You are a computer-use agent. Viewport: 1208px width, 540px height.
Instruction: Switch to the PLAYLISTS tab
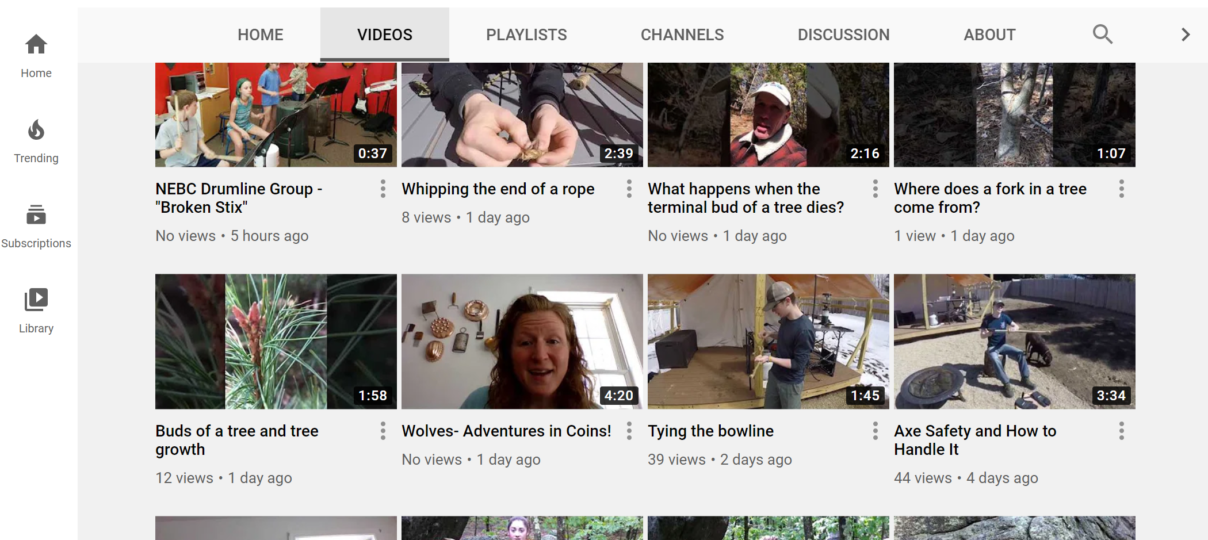(x=526, y=34)
